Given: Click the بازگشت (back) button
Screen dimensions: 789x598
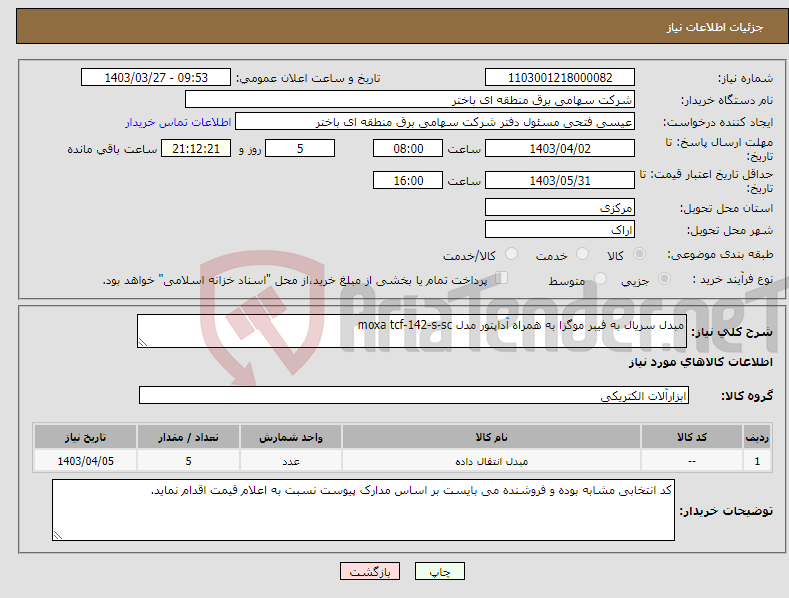Looking at the screenshot, I should coord(370,571).
